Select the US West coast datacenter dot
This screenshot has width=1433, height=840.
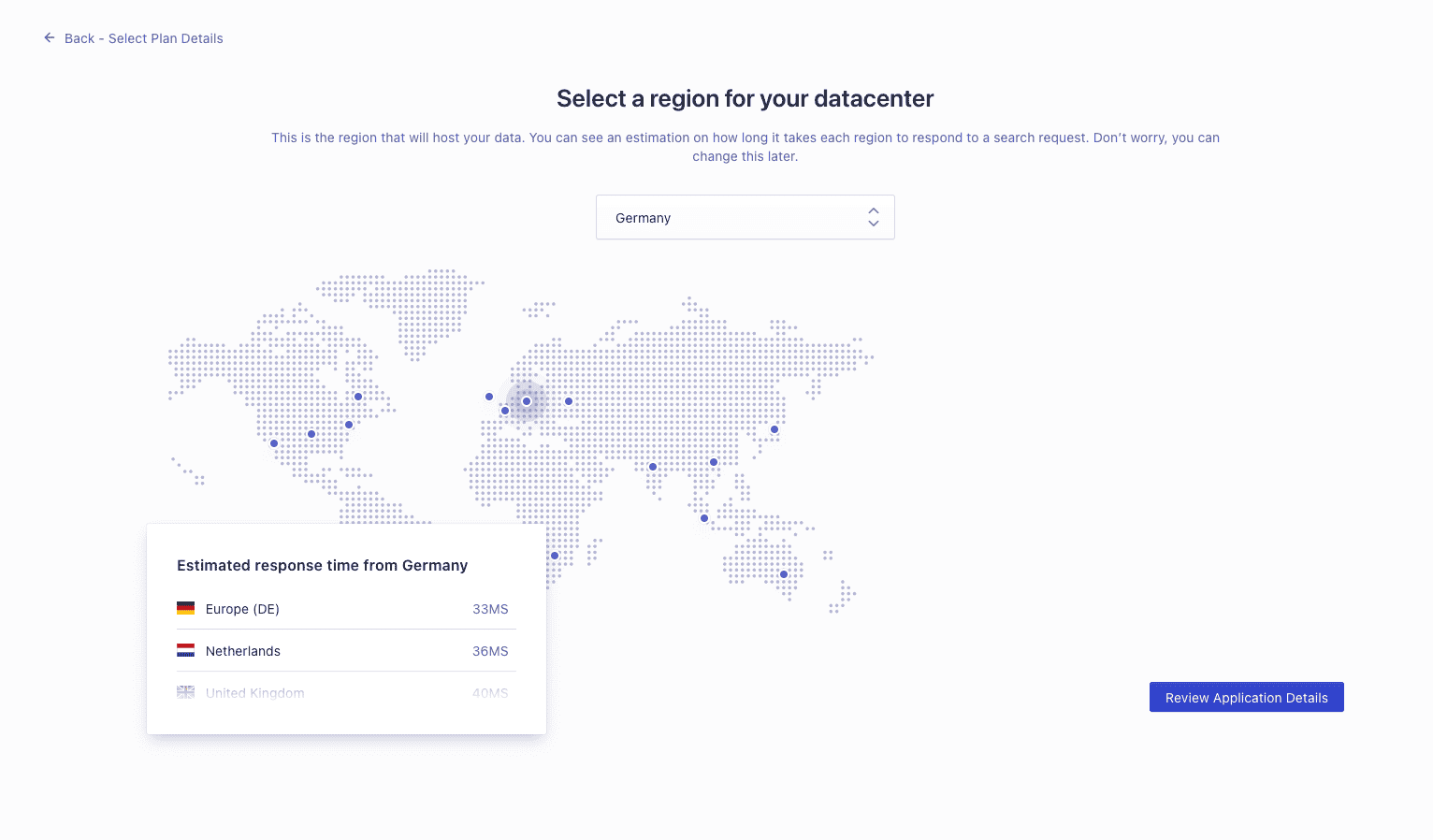click(274, 443)
